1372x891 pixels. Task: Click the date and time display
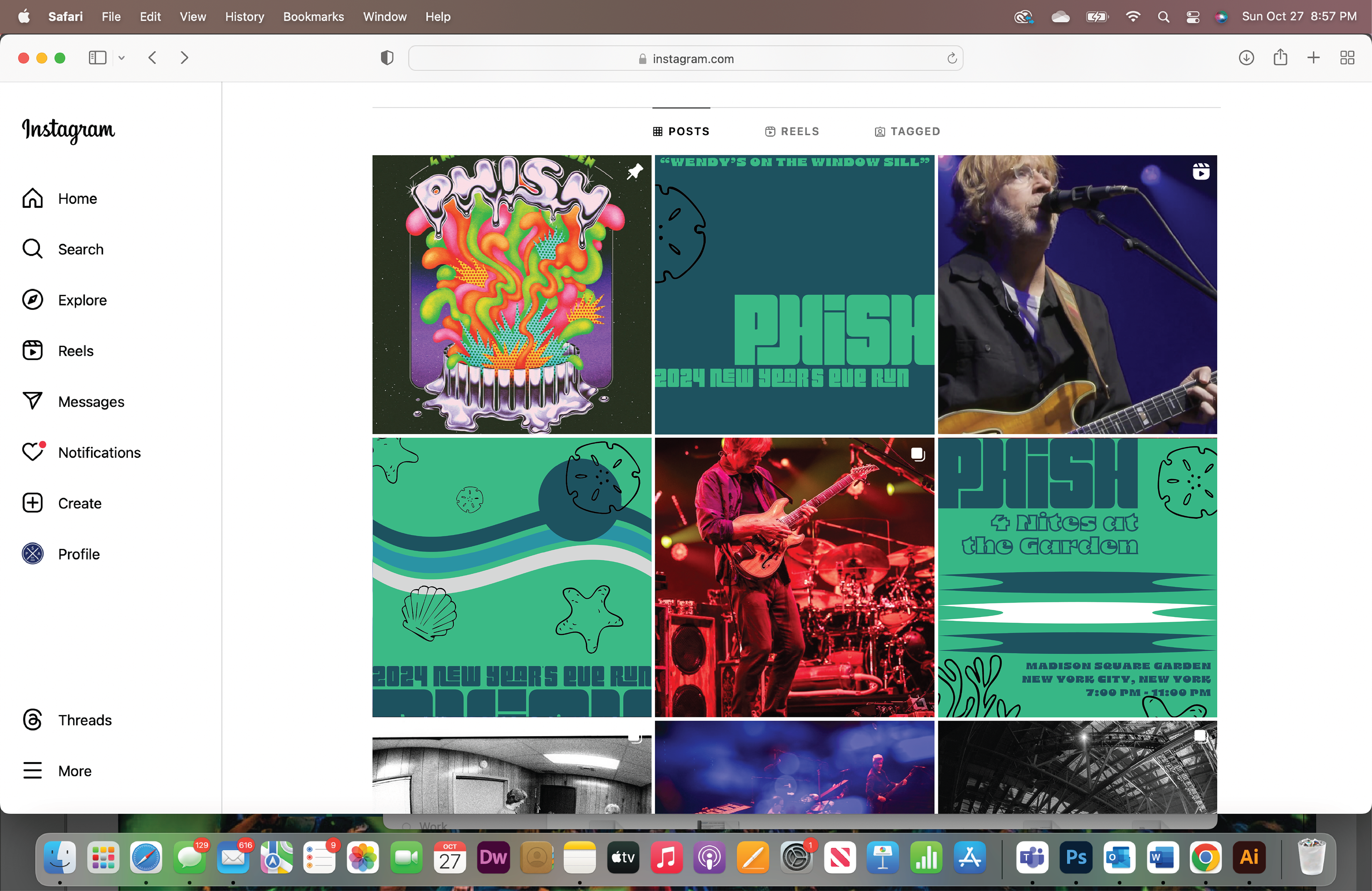(1299, 17)
